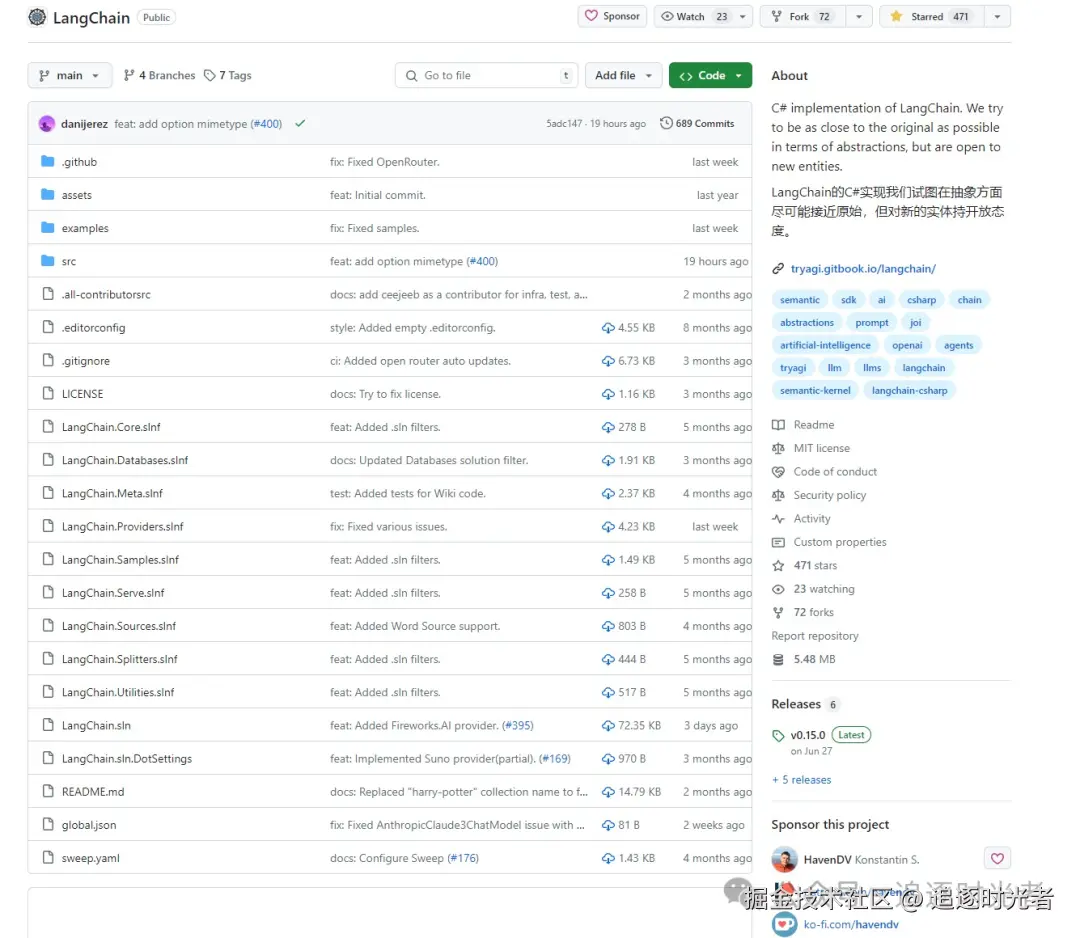The height and width of the screenshot is (938, 1080).
Task: Visit tryagi.gitbook.io/langchain/ website link
Action: point(863,269)
